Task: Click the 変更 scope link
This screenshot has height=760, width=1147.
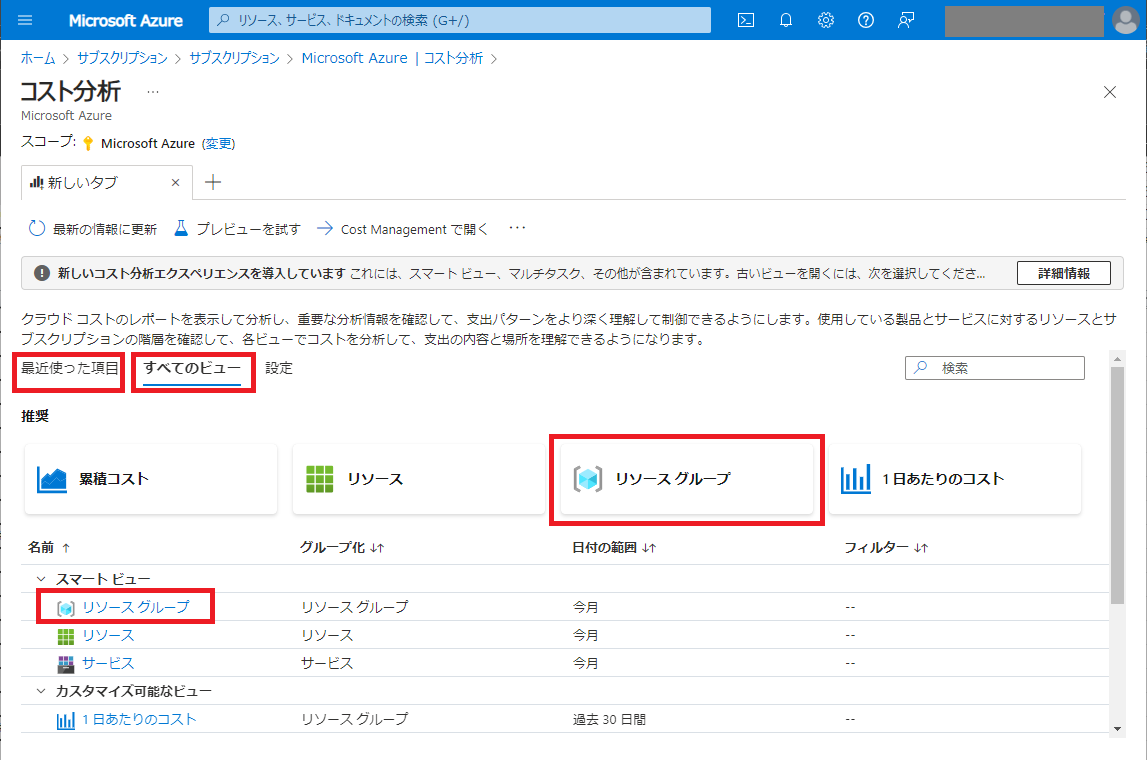Action: 219,143
